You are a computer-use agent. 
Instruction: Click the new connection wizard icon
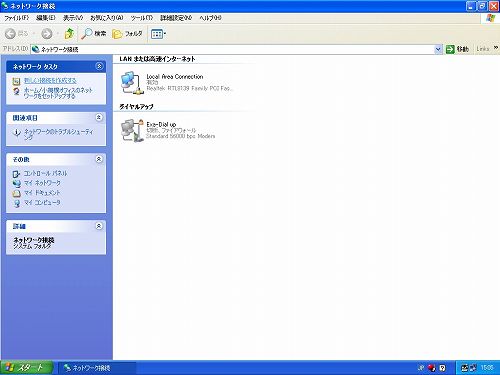pos(16,81)
